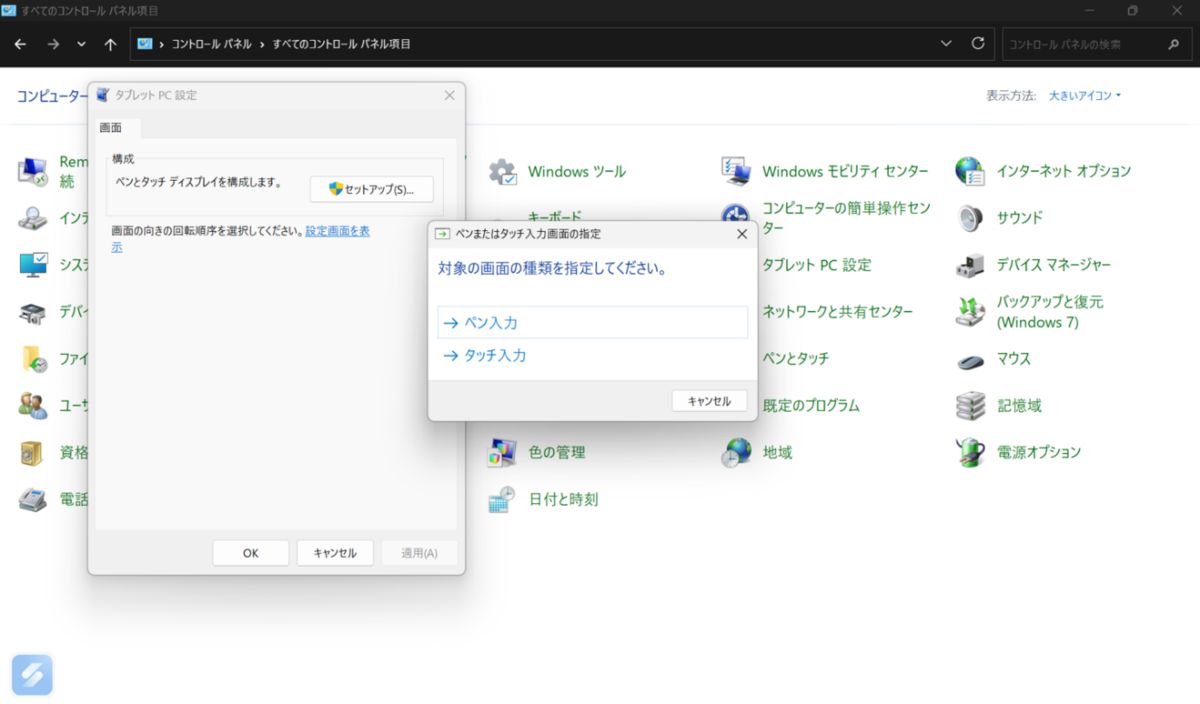Open 記憶域 drives icon

[x=970, y=406]
